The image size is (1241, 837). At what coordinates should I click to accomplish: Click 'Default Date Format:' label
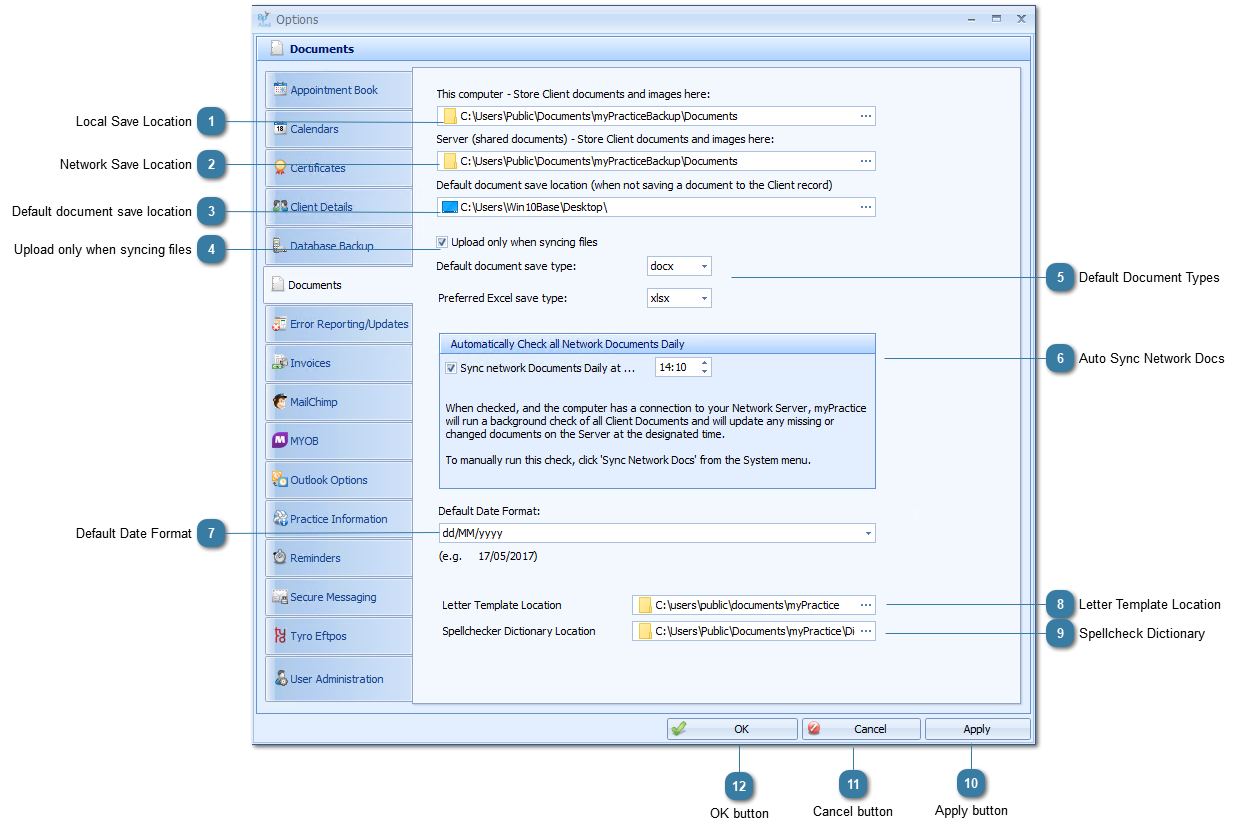[x=489, y=511]
